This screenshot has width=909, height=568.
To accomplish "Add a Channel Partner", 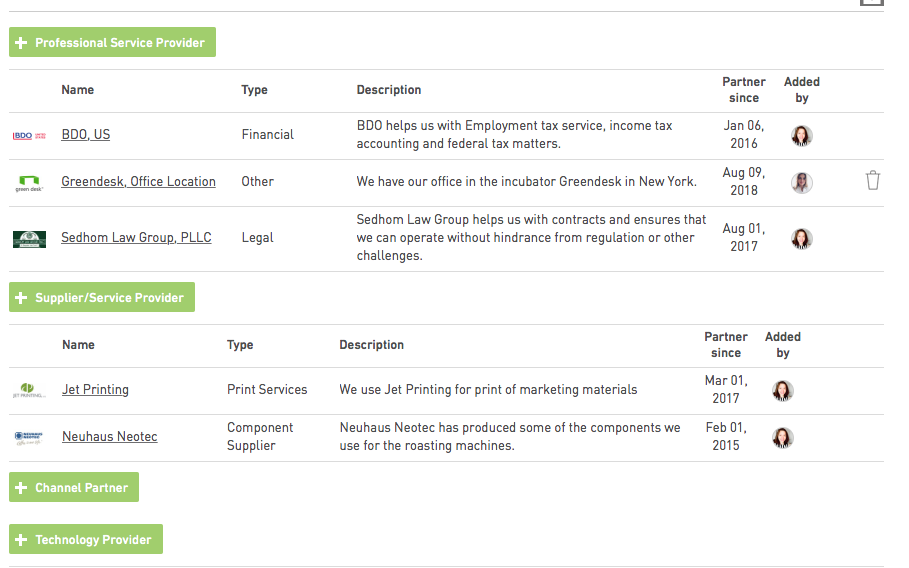I will click(x=74, y=488).
